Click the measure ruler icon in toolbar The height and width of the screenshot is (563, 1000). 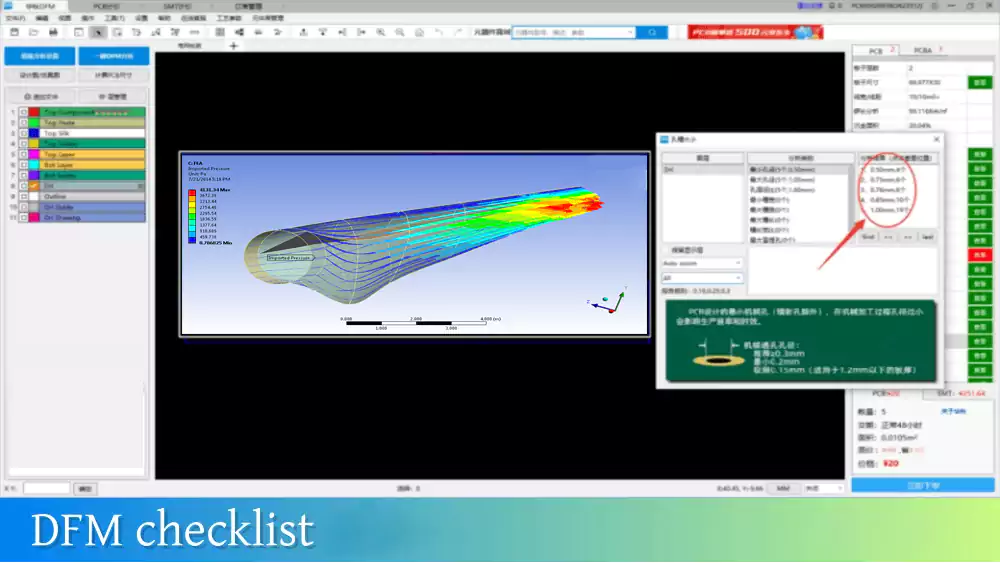(195, 32)
